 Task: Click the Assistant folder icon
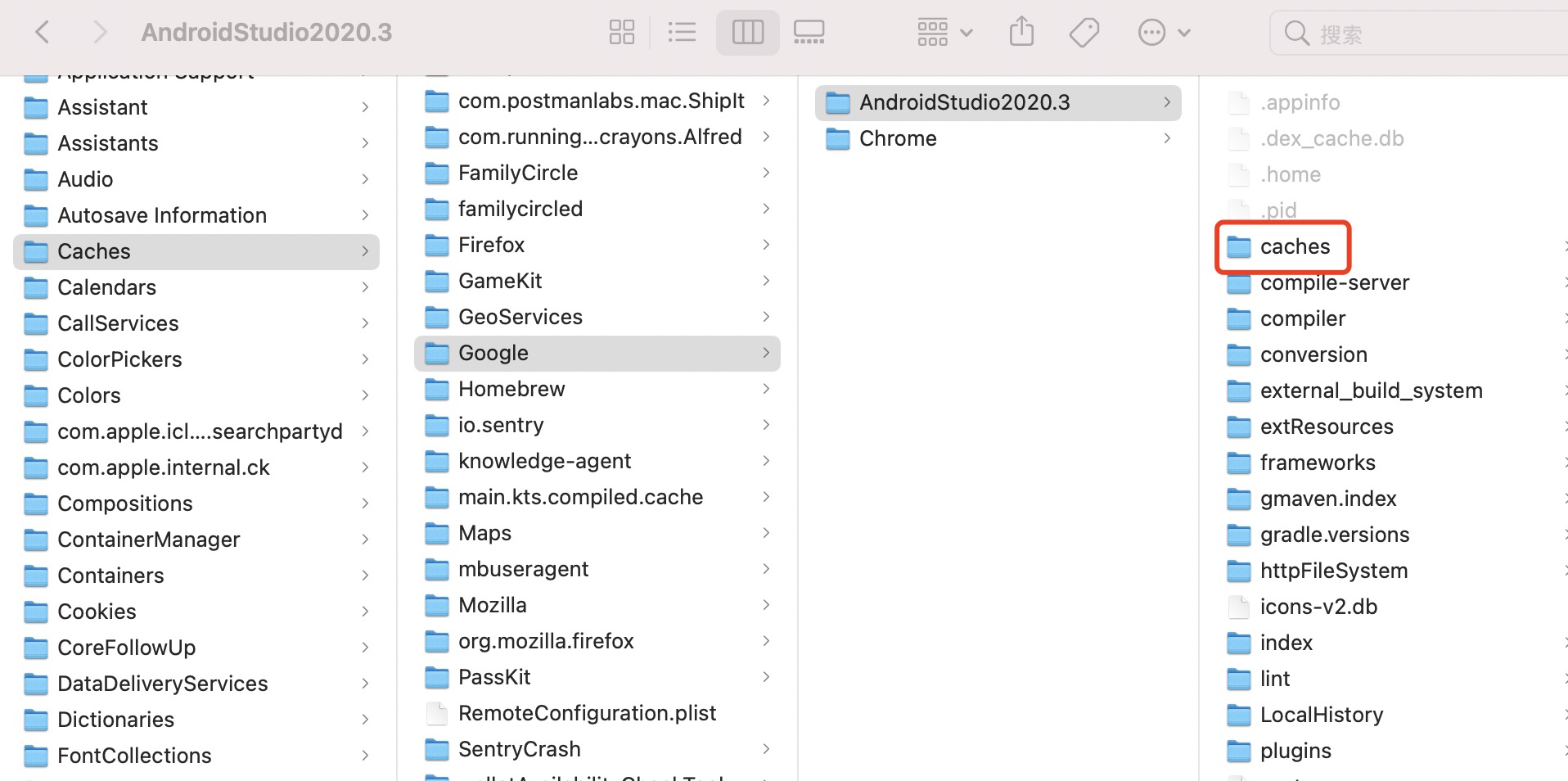click(x=36, y=107)
